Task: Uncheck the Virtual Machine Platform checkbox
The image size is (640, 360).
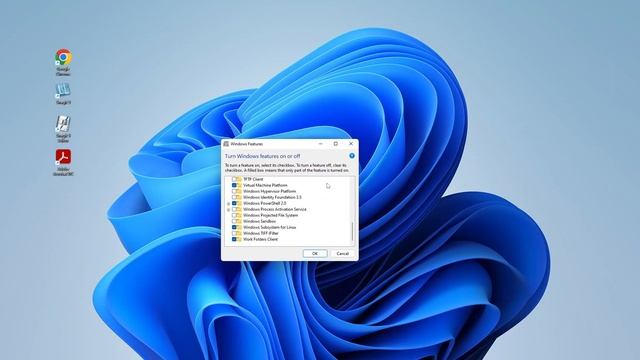Action: click(234, 185)
